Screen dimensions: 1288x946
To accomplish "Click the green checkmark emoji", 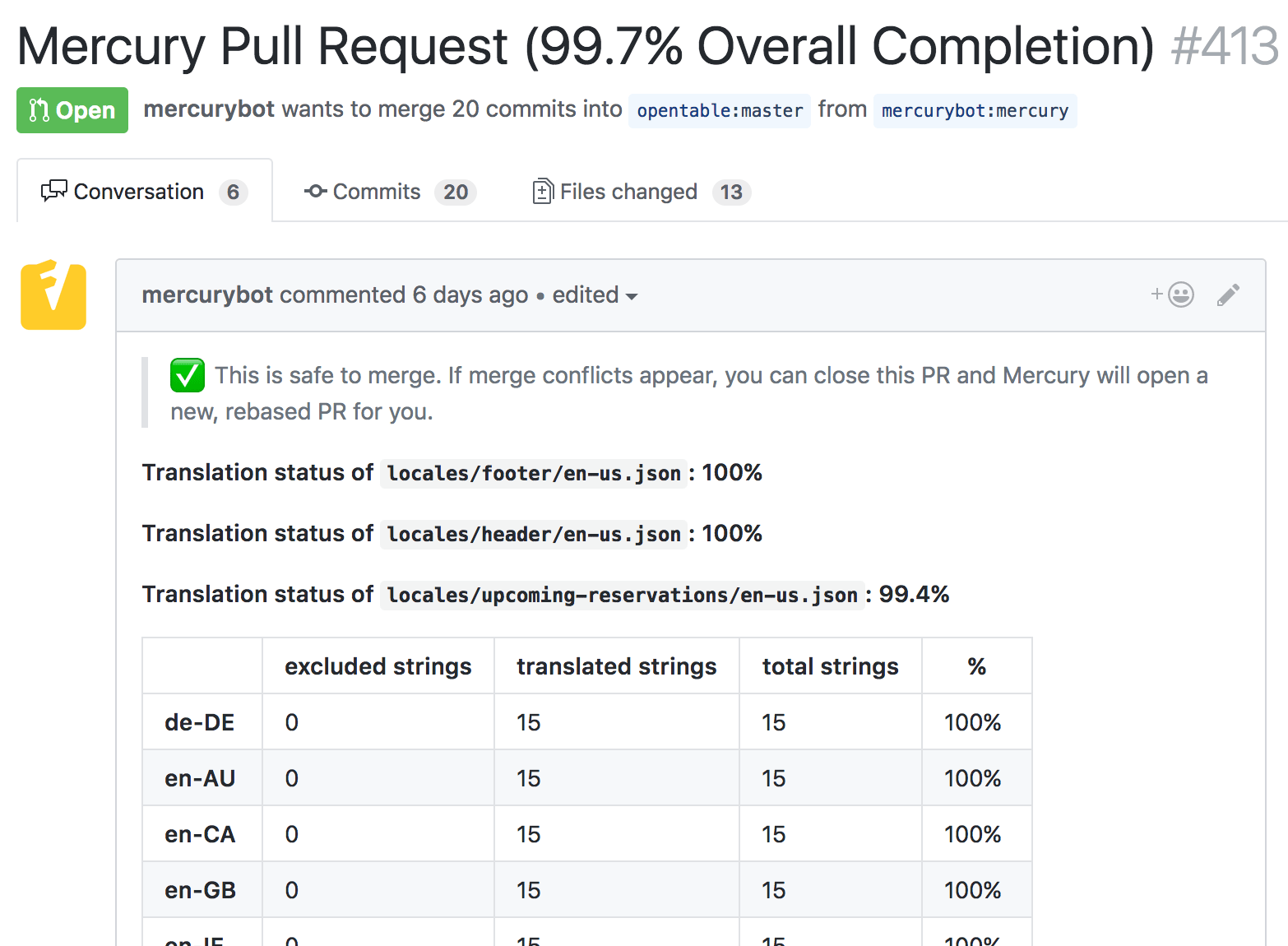I will coord(188,375).
